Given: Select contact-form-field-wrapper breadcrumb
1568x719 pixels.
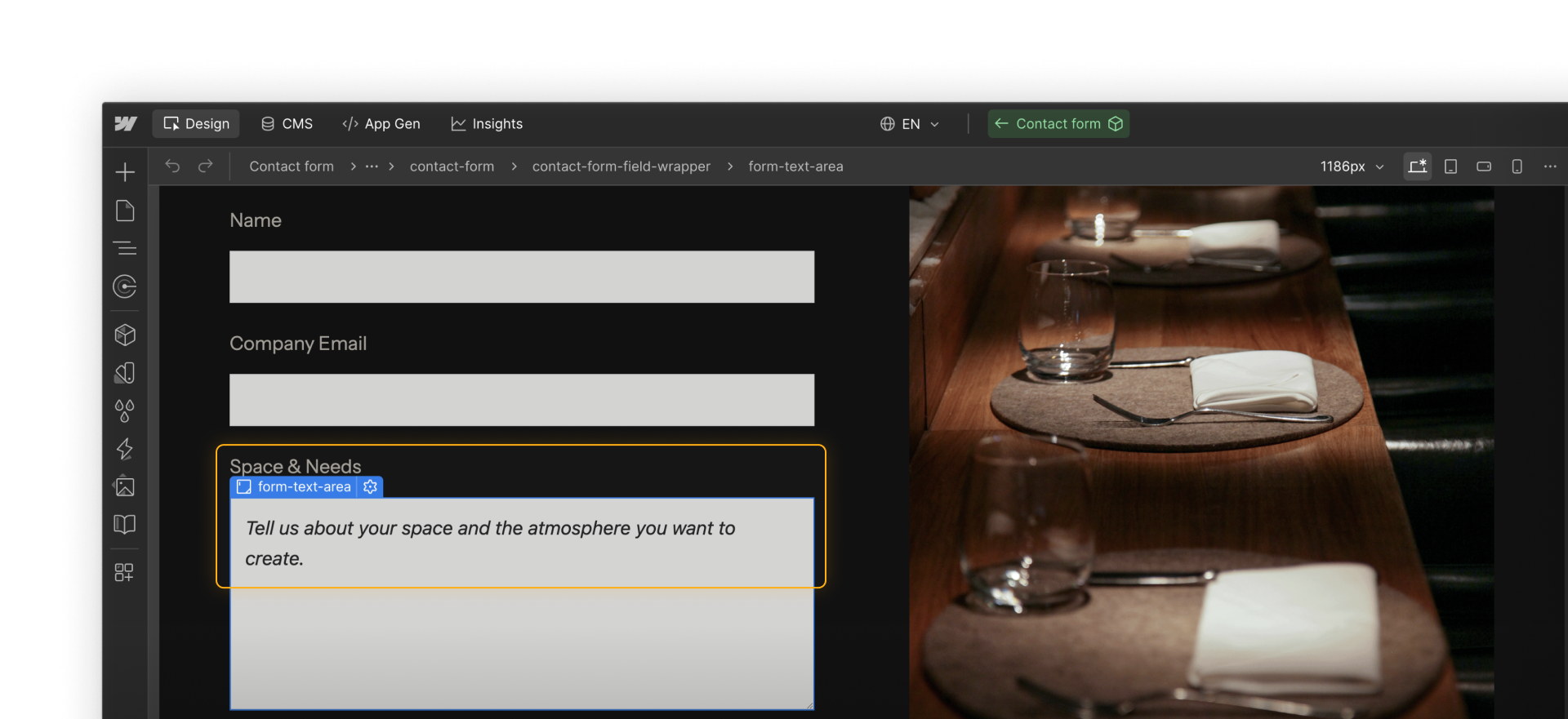Looking at the screenshot, I should [621, 166].
